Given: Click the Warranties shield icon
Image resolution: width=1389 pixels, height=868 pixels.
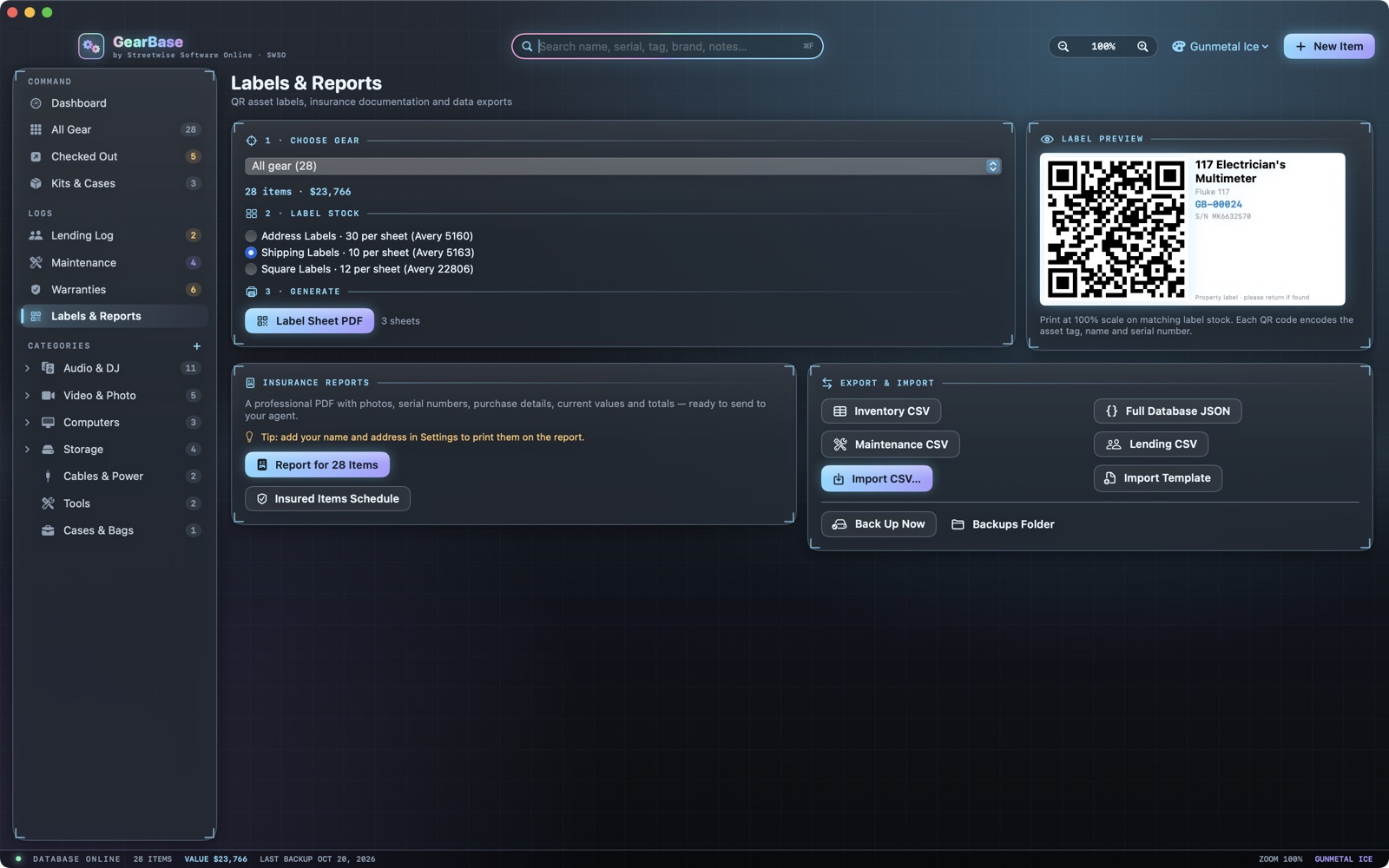Looking at the screenshot, I should click(x=36, y=290).
